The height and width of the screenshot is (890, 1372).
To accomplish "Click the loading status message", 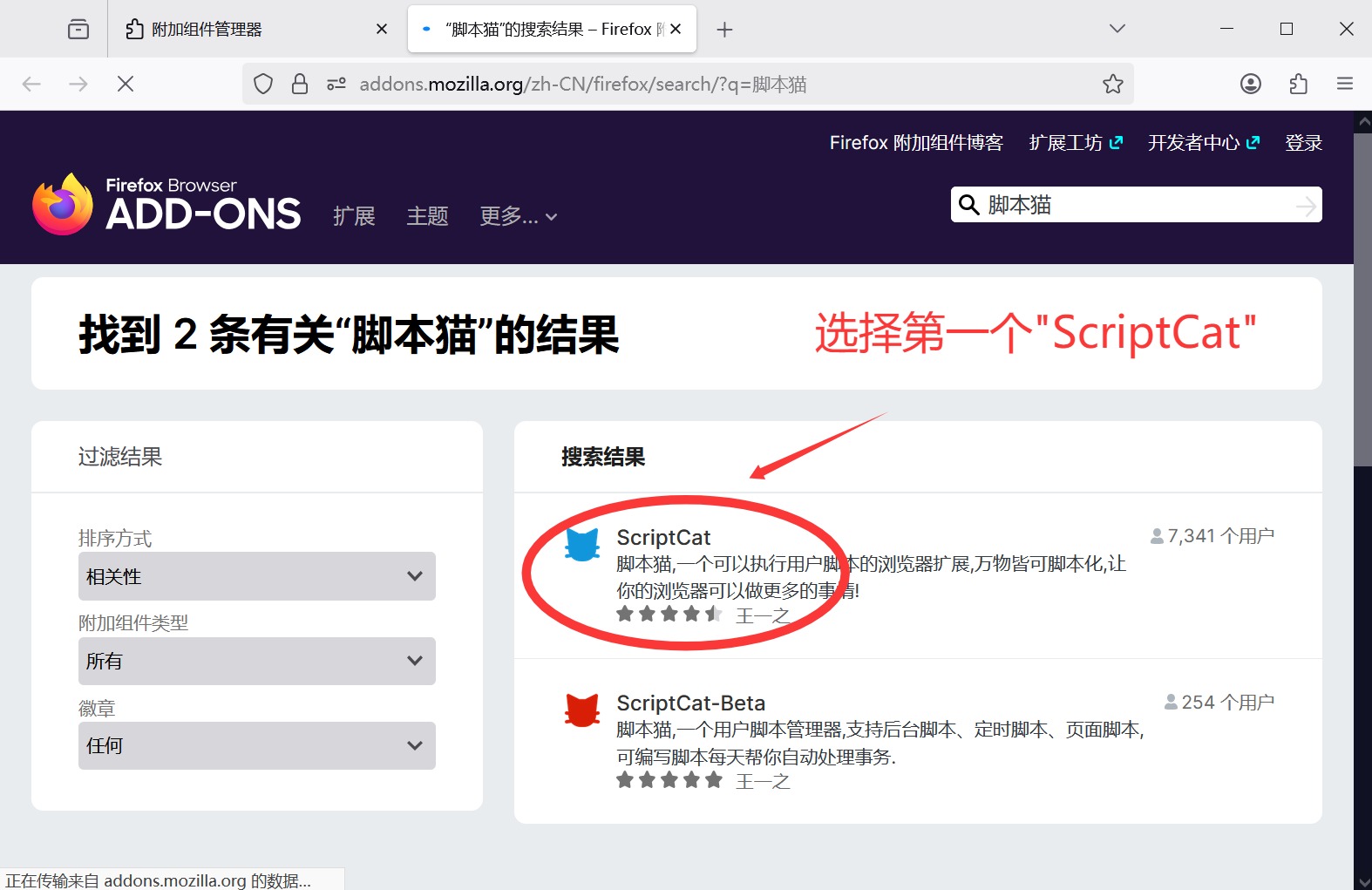I will coord(158,880).
